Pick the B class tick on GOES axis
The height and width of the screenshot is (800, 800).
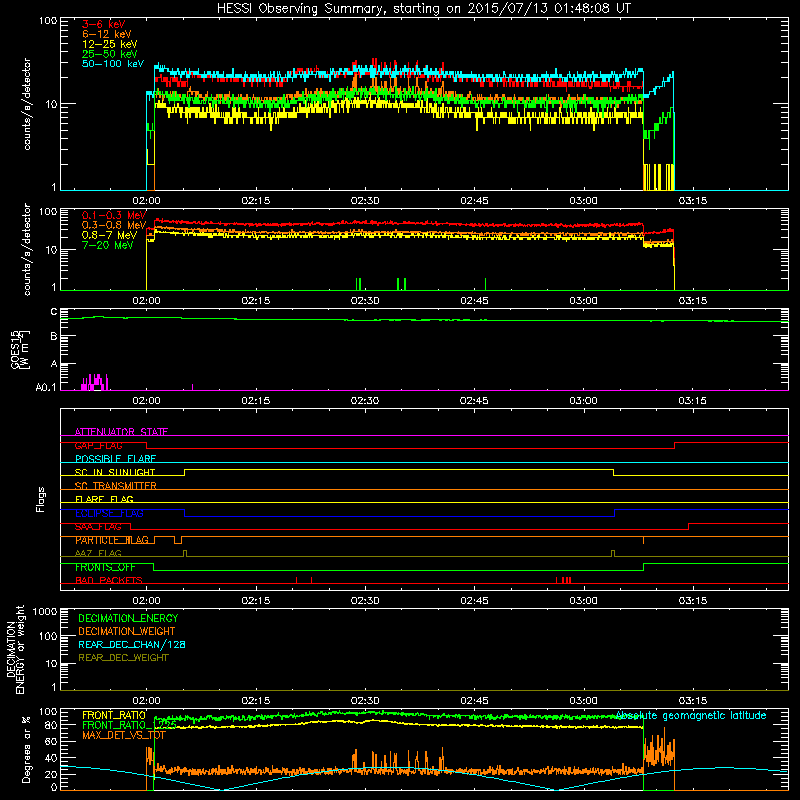(x=54, y=336)
